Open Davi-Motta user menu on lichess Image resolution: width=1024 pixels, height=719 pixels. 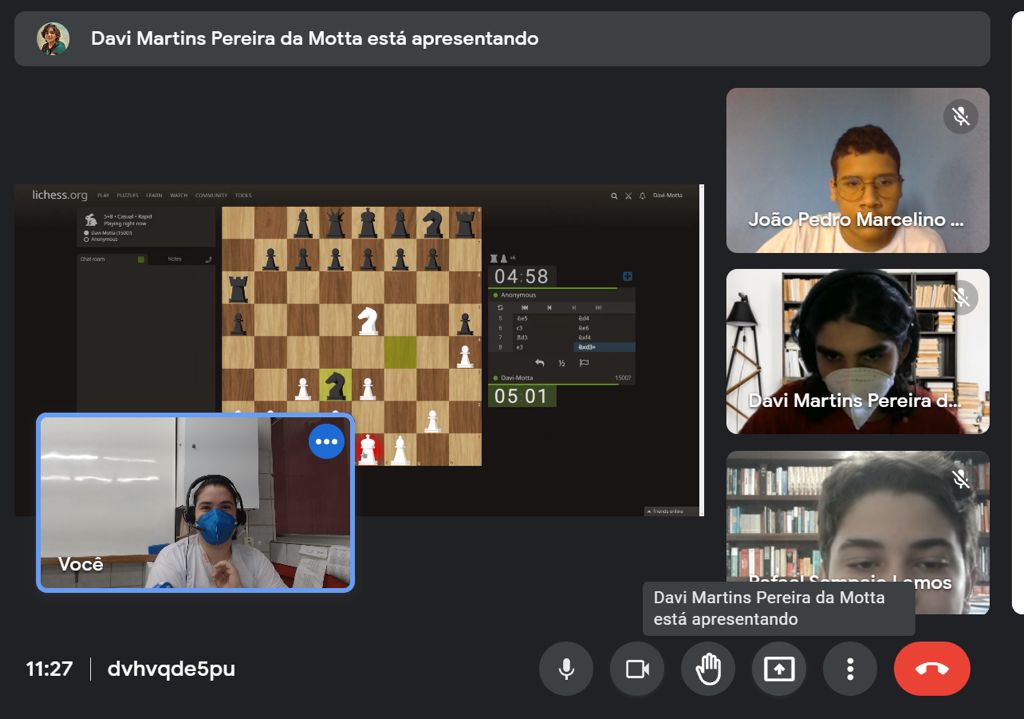(x=667, y=195)
